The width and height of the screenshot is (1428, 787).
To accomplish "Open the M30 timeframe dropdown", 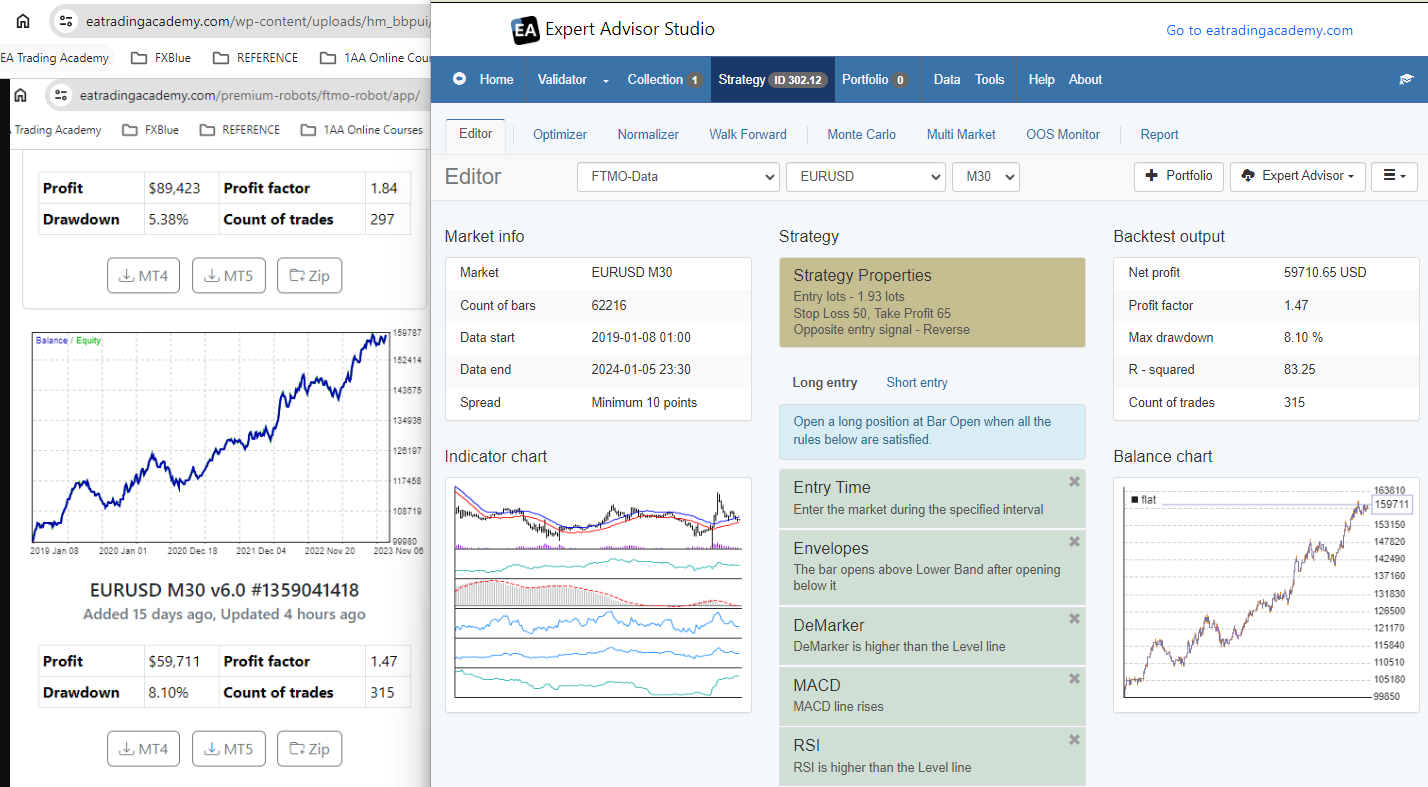I will [x=986, y=177].
